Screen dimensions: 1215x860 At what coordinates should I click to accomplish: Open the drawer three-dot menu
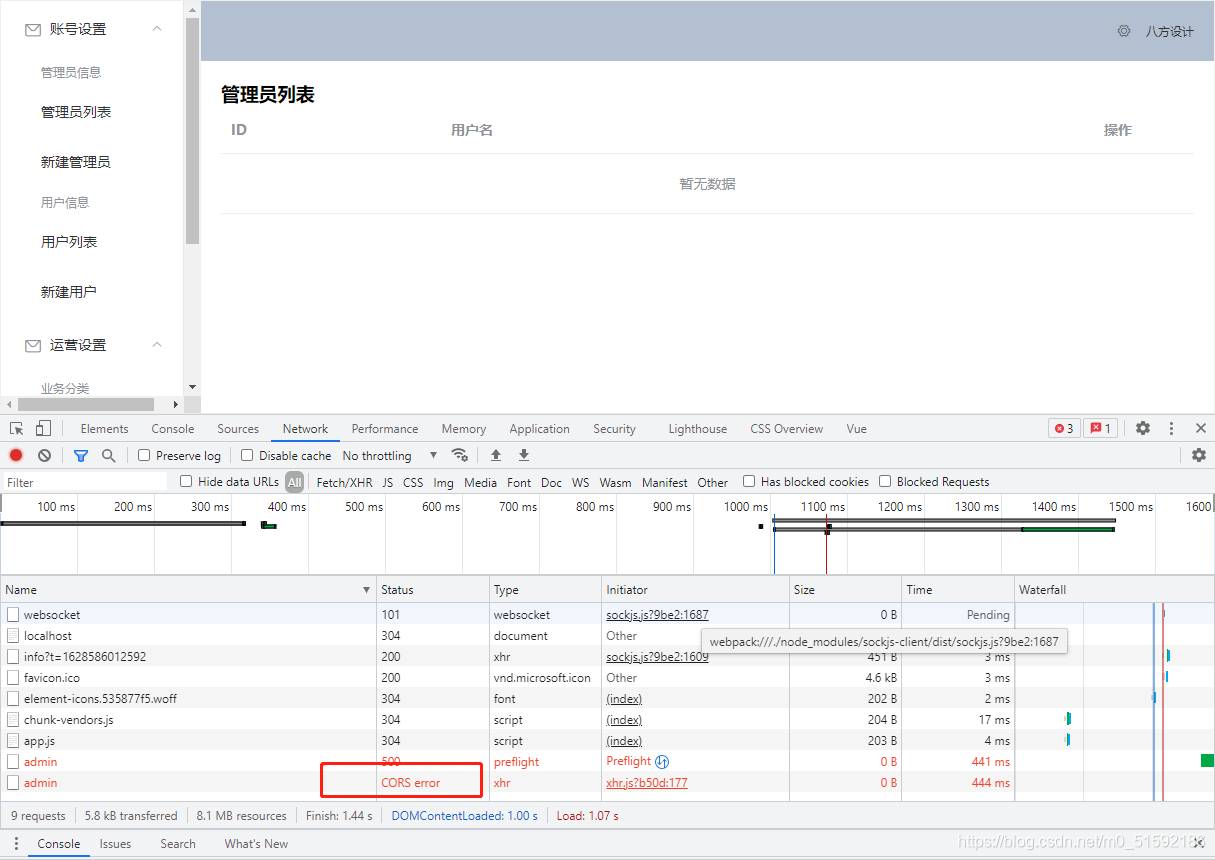click(17, 844)
